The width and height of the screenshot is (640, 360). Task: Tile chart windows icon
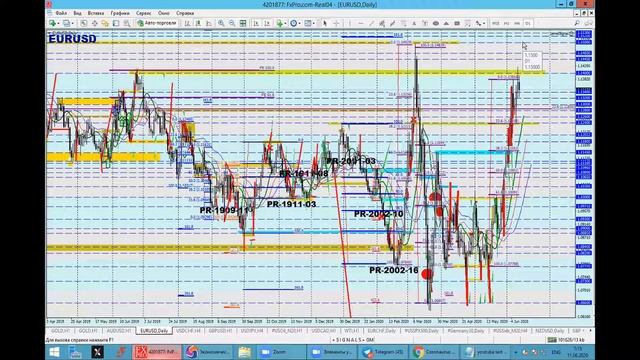pos(243,23)
